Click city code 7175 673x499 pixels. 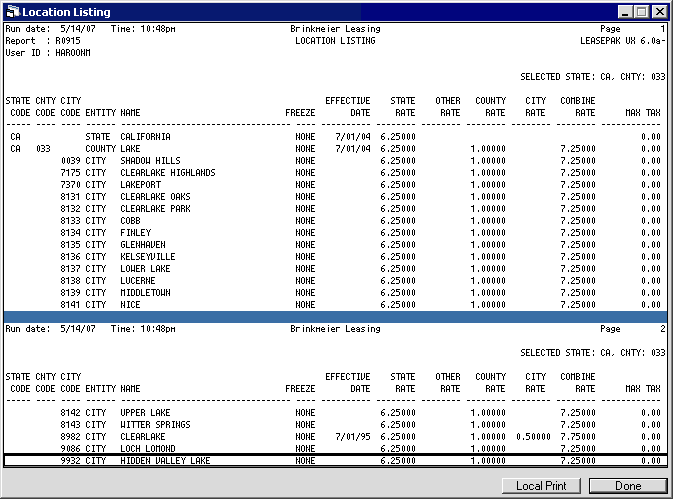coord(70,172)
